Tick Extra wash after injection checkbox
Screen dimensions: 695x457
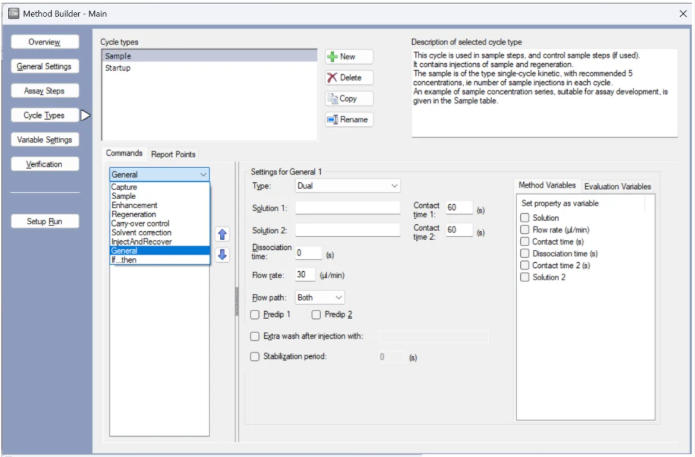click(x=255, y=336)
